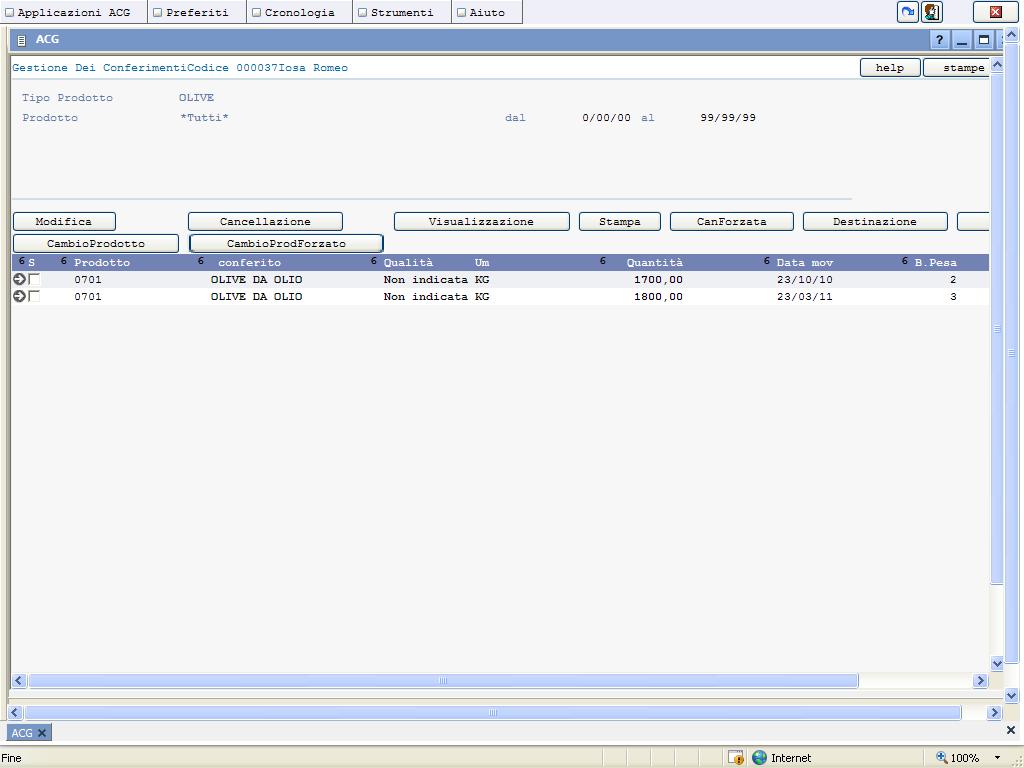
Task: Click the left arrow of the list's horizontal scrollbar
Action: pos(19,680)
